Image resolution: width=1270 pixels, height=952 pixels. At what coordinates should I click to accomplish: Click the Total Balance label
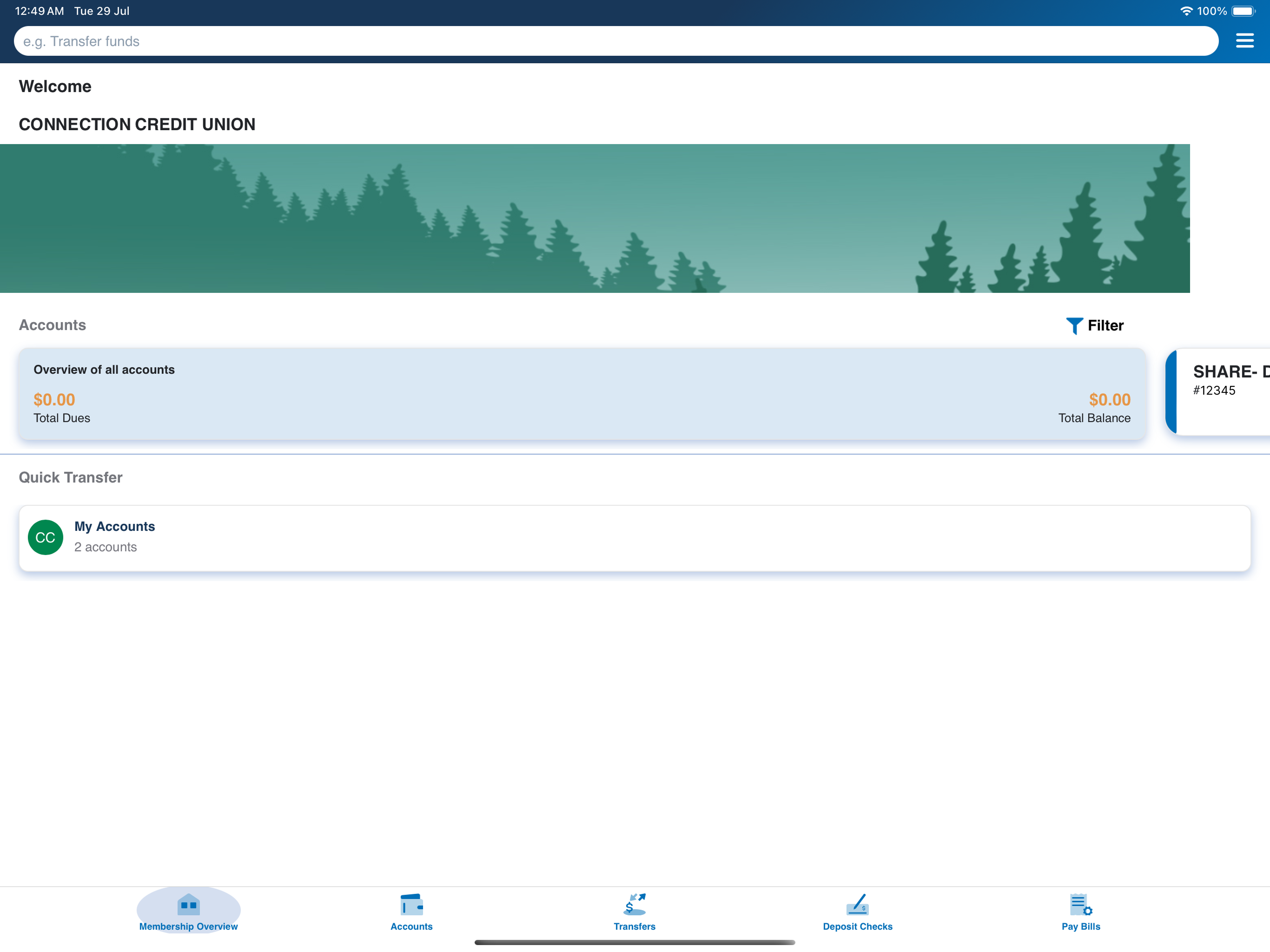[x=1094, y=418]
